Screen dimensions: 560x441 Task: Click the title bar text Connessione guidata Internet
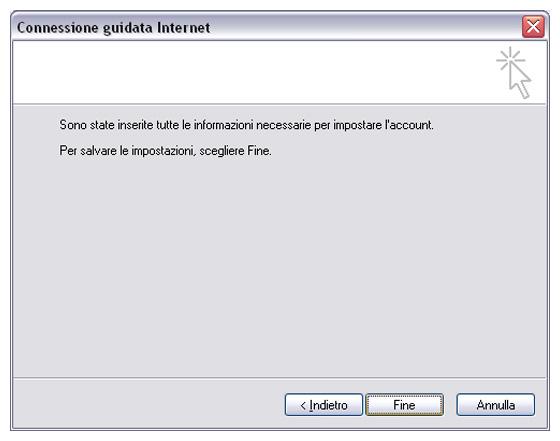coord(114,28)
